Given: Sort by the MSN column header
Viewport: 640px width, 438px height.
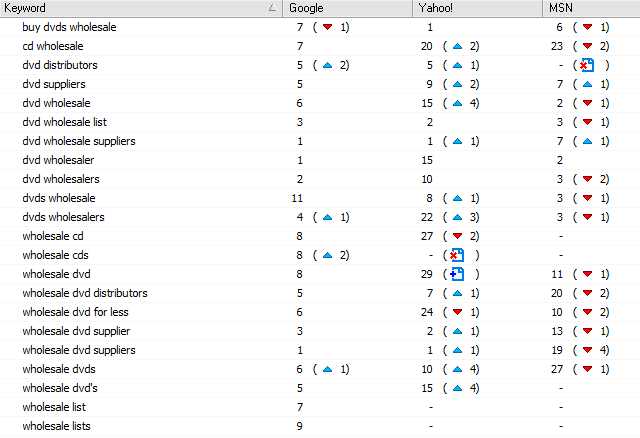Looking at the screenshot, I should (x=591, y=8).
